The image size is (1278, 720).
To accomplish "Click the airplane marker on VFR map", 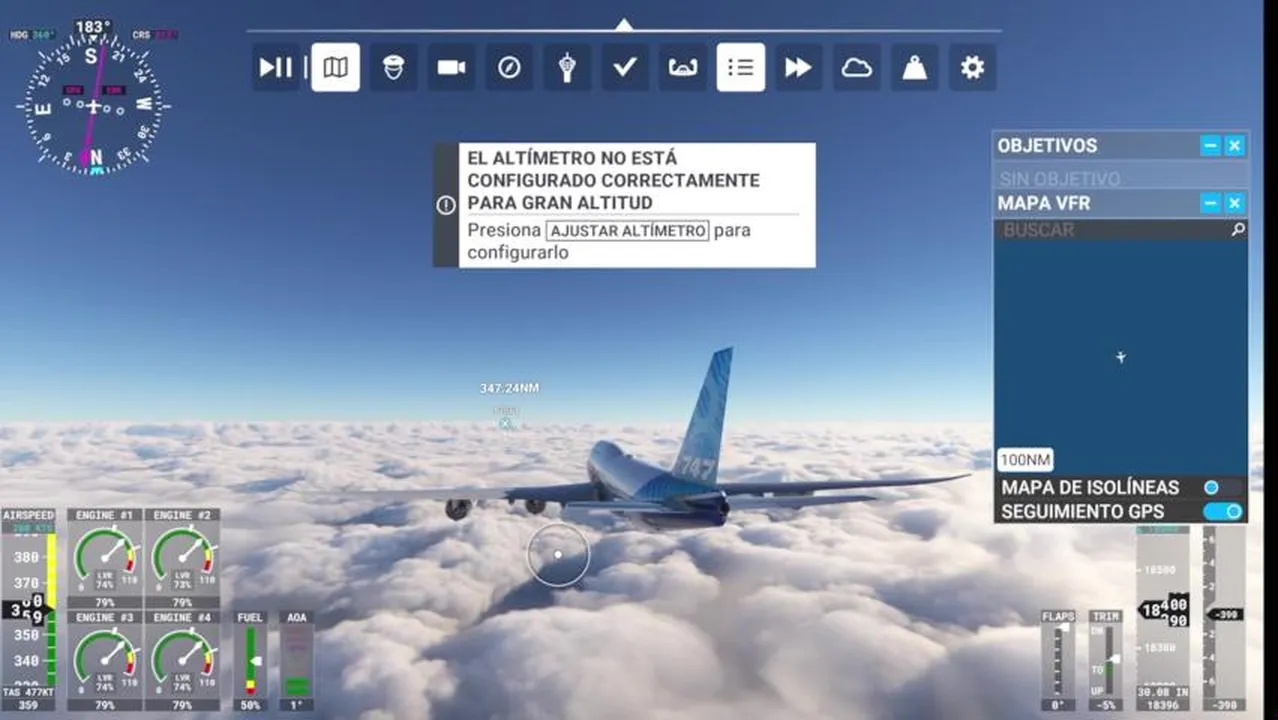I will pos(1120,357).
